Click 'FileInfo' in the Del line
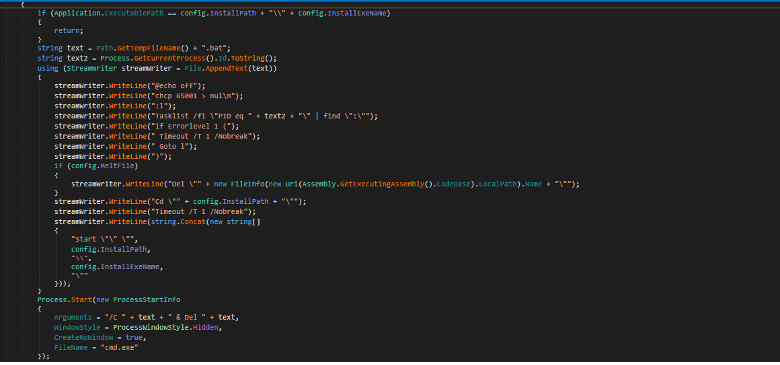This screenshot has height=365, width=780. (248, 184)
